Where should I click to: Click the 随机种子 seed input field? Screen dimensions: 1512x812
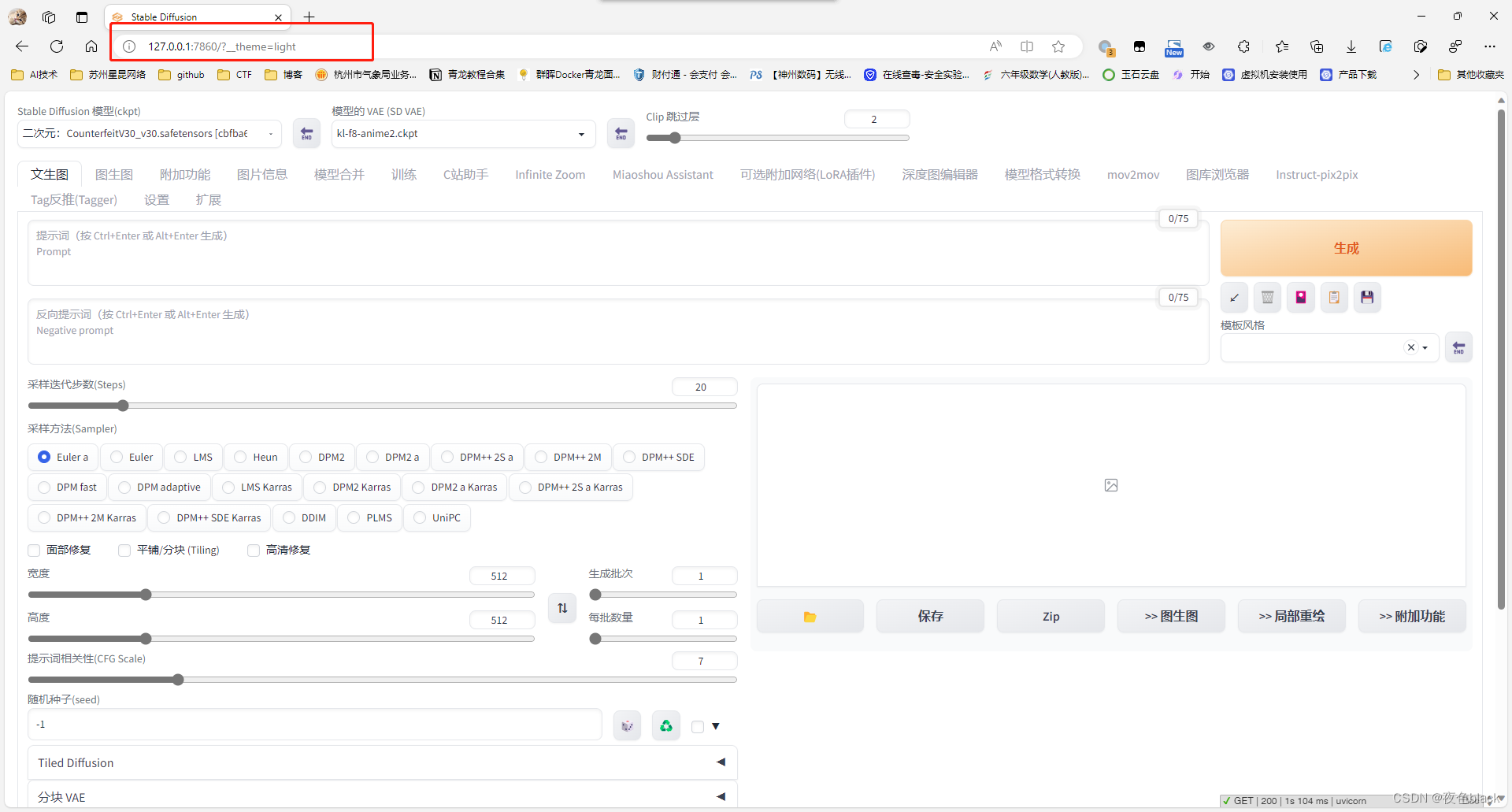[x=315, y=725]
